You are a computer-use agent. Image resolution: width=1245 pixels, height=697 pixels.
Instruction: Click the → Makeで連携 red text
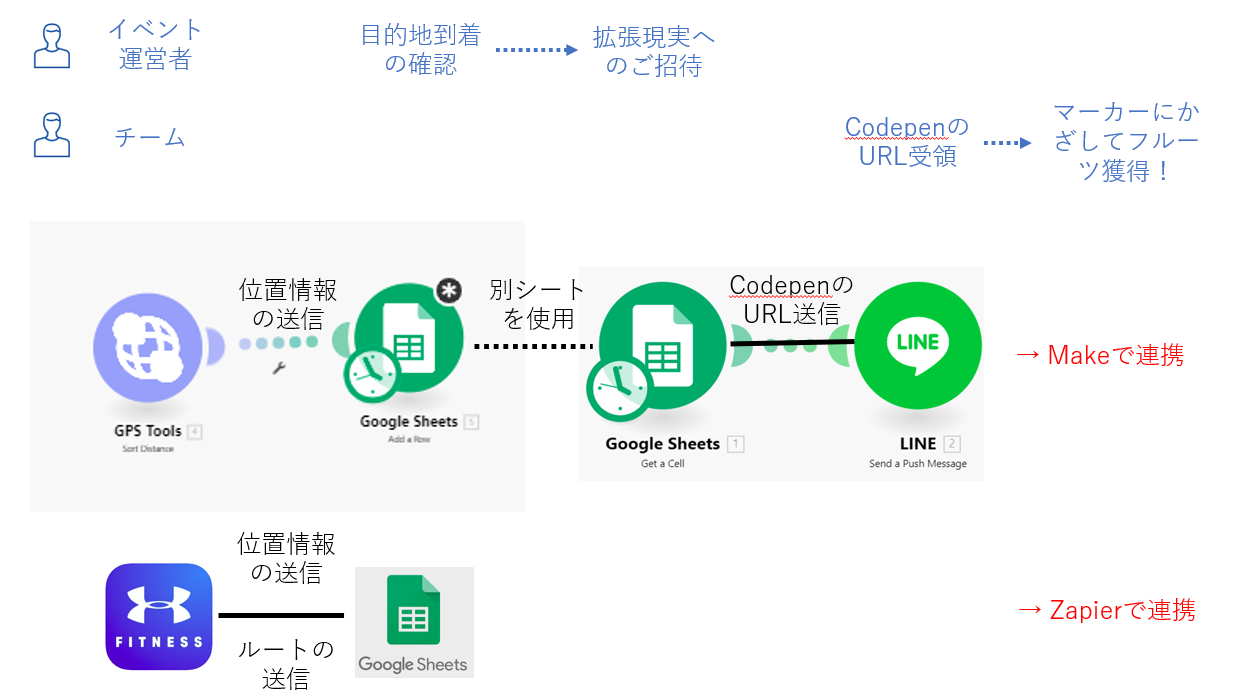point(1100,355)
